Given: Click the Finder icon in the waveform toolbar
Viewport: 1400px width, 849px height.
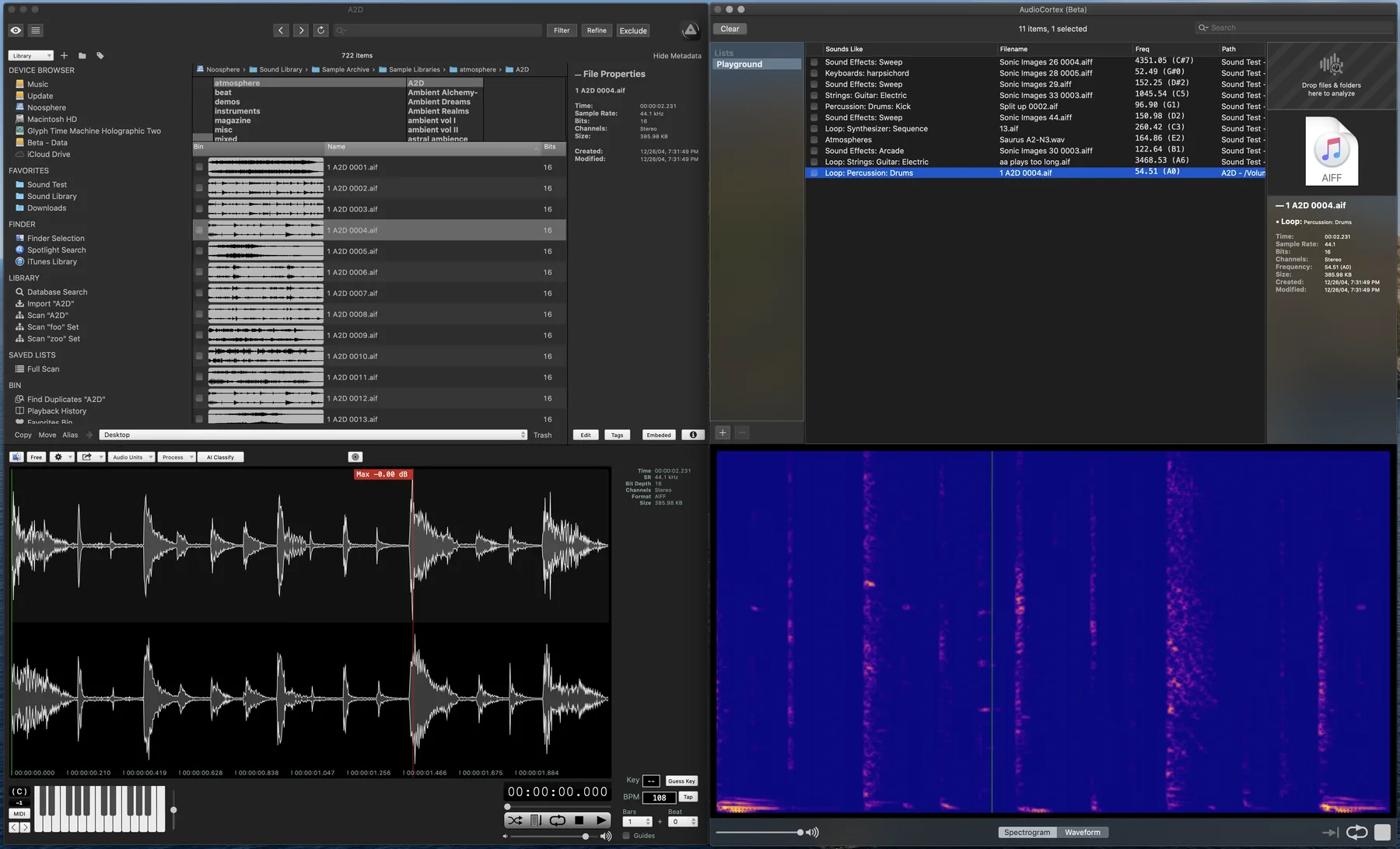Looking at the screenshot, I should point(16,457).
